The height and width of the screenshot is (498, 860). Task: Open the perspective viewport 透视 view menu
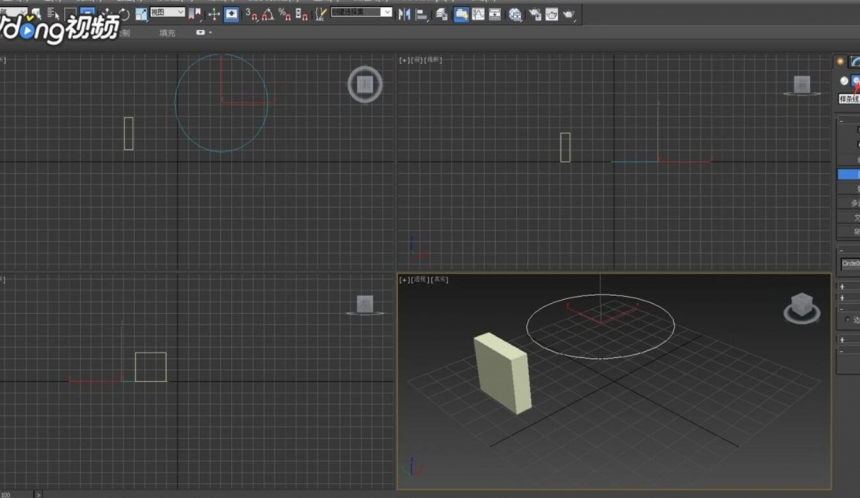click(x=420, y=280)
